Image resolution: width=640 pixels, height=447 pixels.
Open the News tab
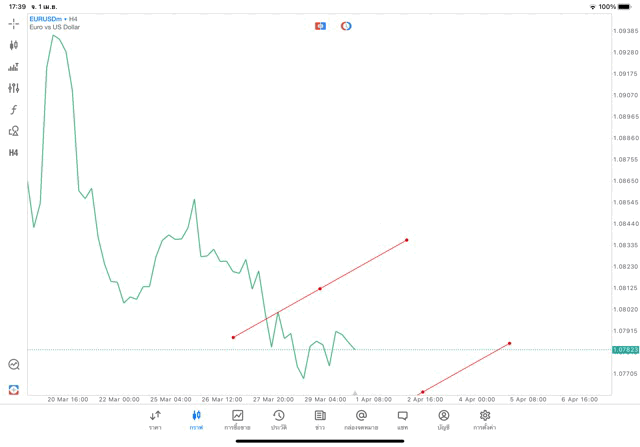pos(320,419)
